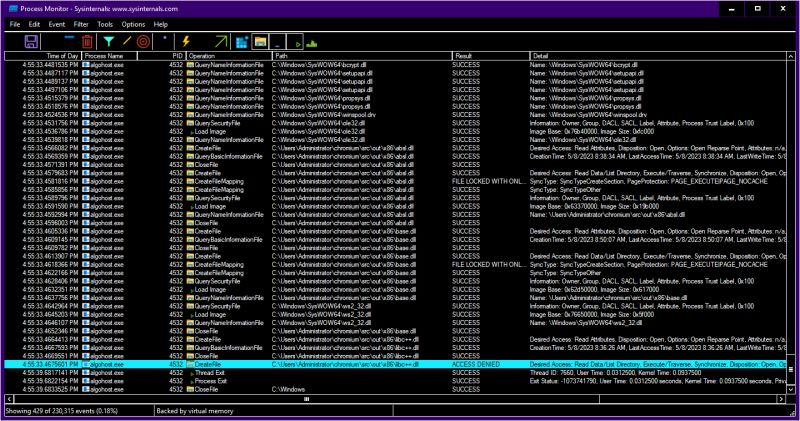This screenshot has width=800, height=421.
Task: Toggle the Autoscroll toolbar icon
Action: [69, 38]
